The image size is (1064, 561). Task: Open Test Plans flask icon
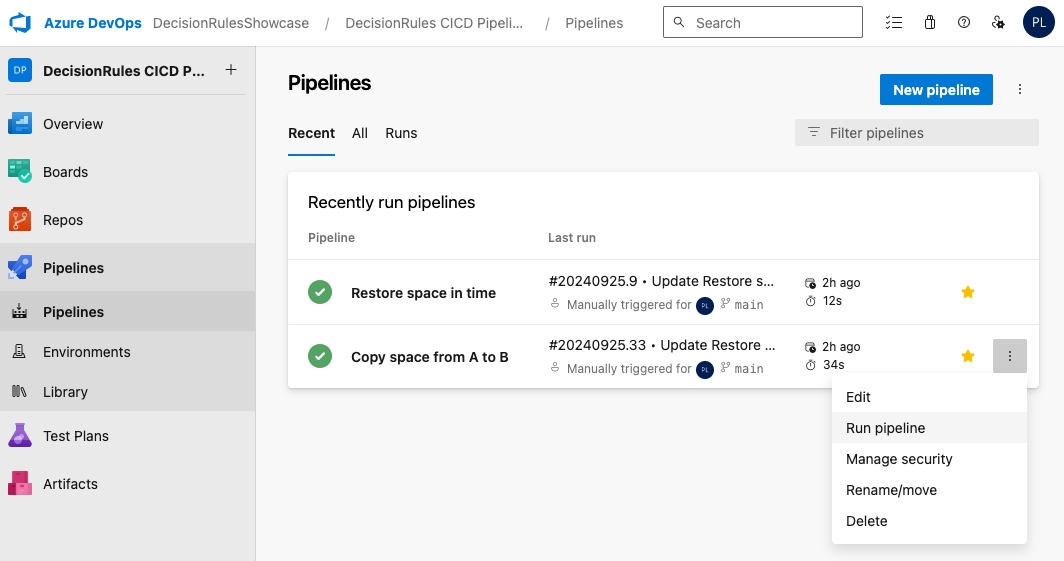tap(21, 436)
